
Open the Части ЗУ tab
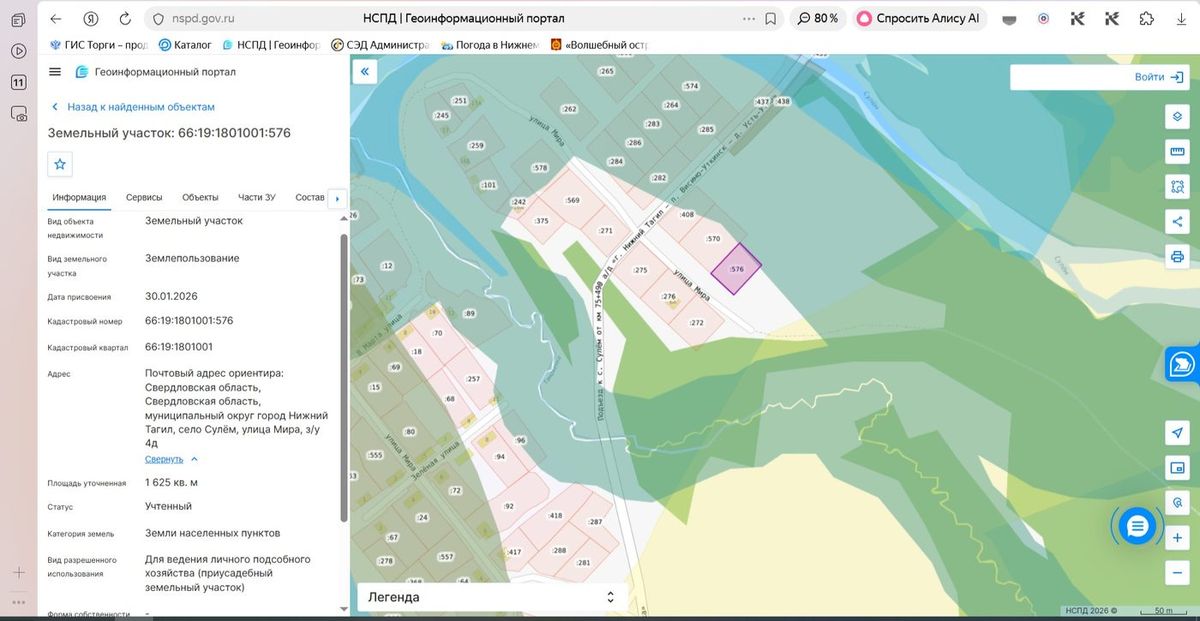click(x=257, y=198)
